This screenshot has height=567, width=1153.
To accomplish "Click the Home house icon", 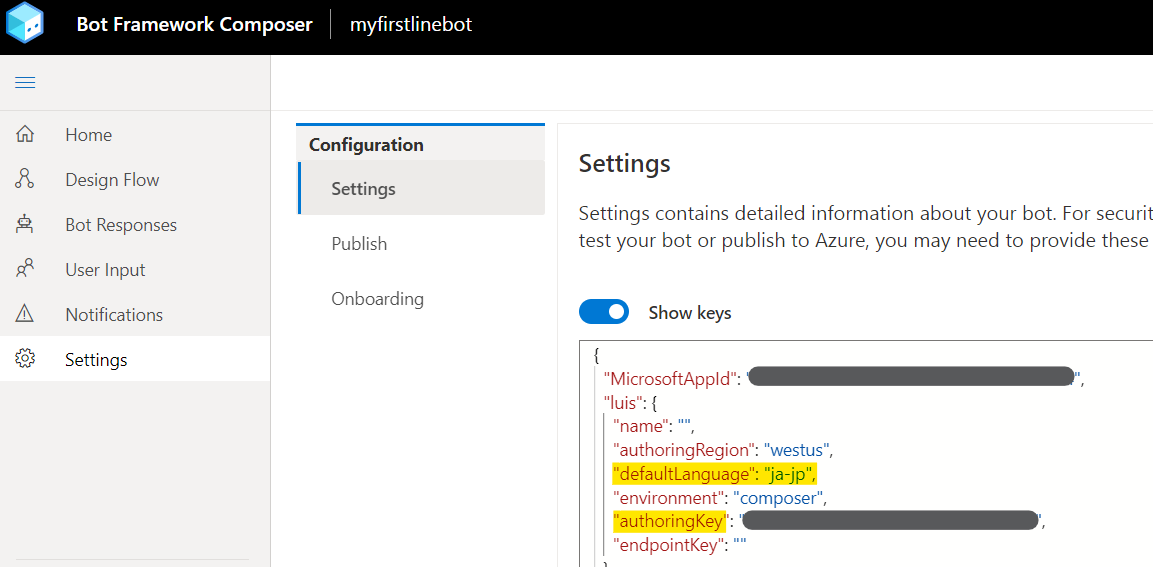I will click(x=25, y=135).
